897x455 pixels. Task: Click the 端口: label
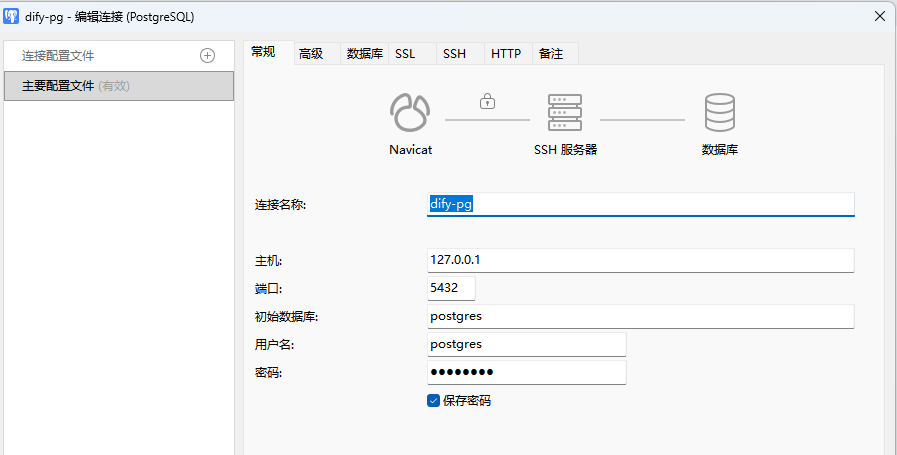coord(268,289)
